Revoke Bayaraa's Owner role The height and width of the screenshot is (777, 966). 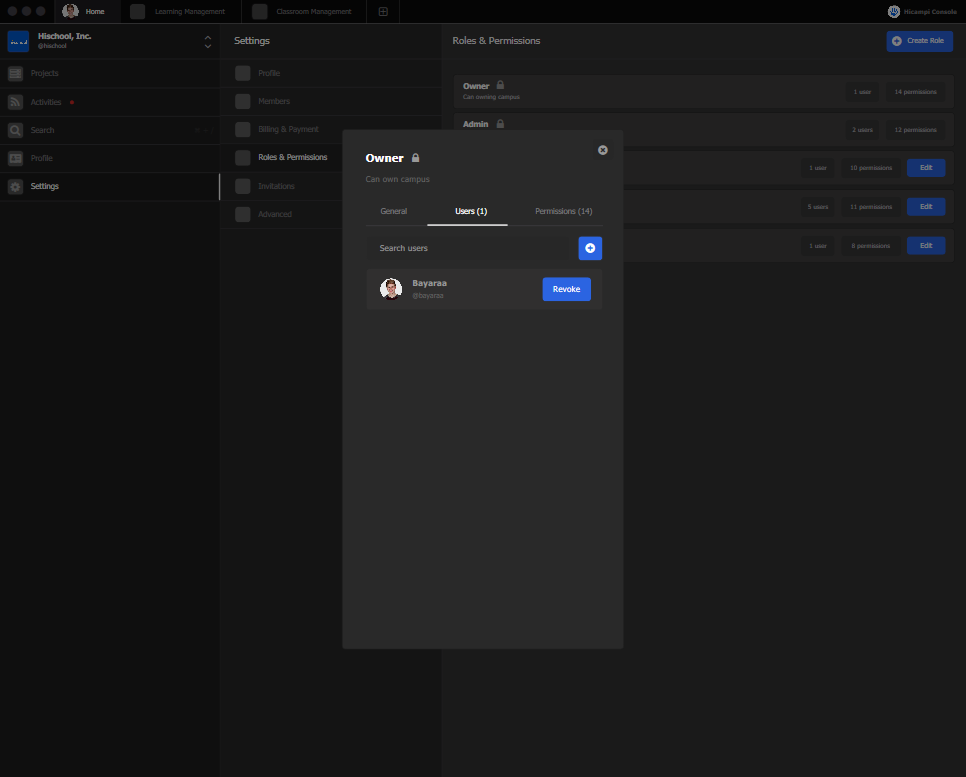click(x=566, y=289)
